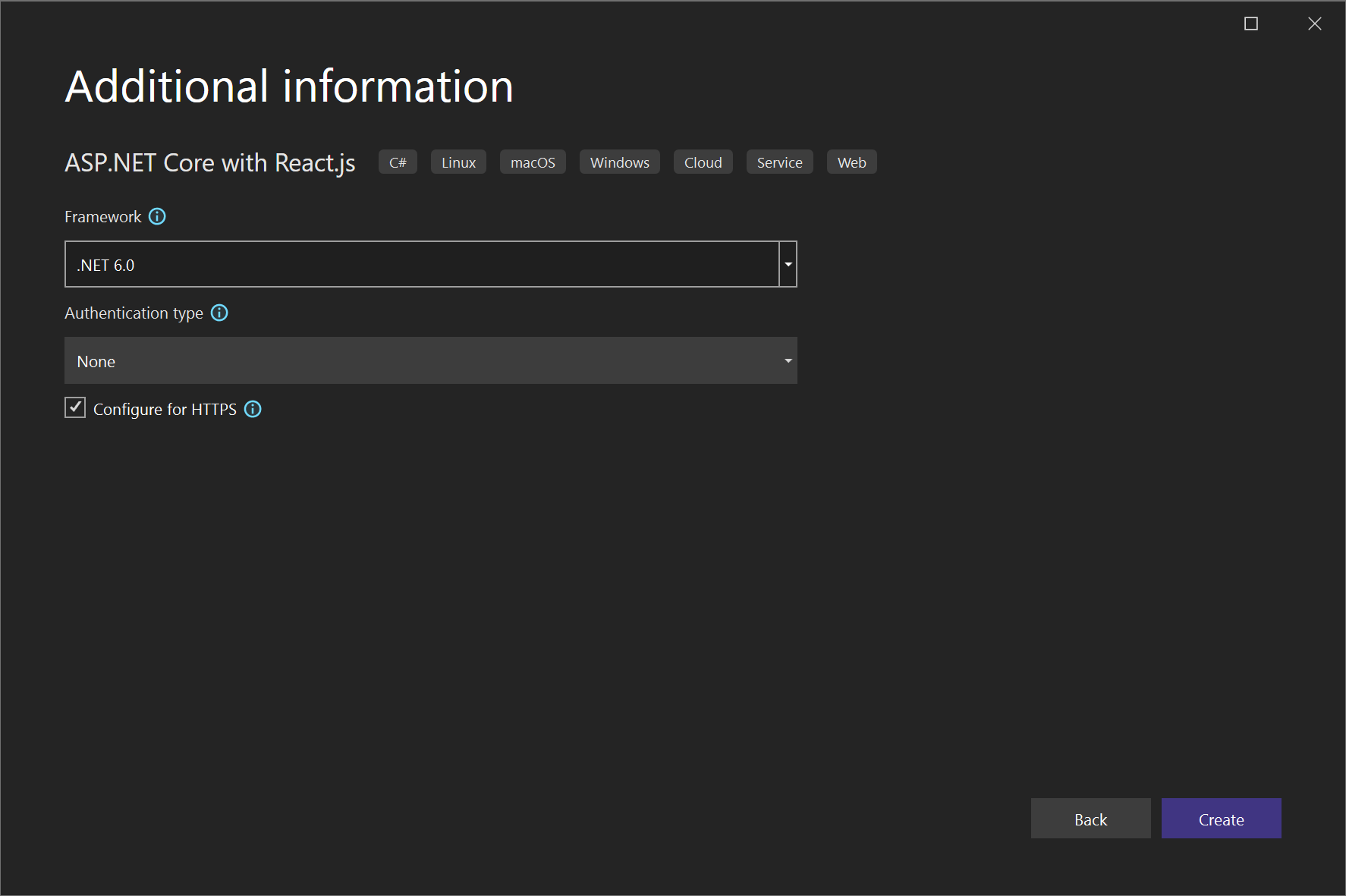
Task: Click the Authentication type info icon
Action: click(219, 313)
